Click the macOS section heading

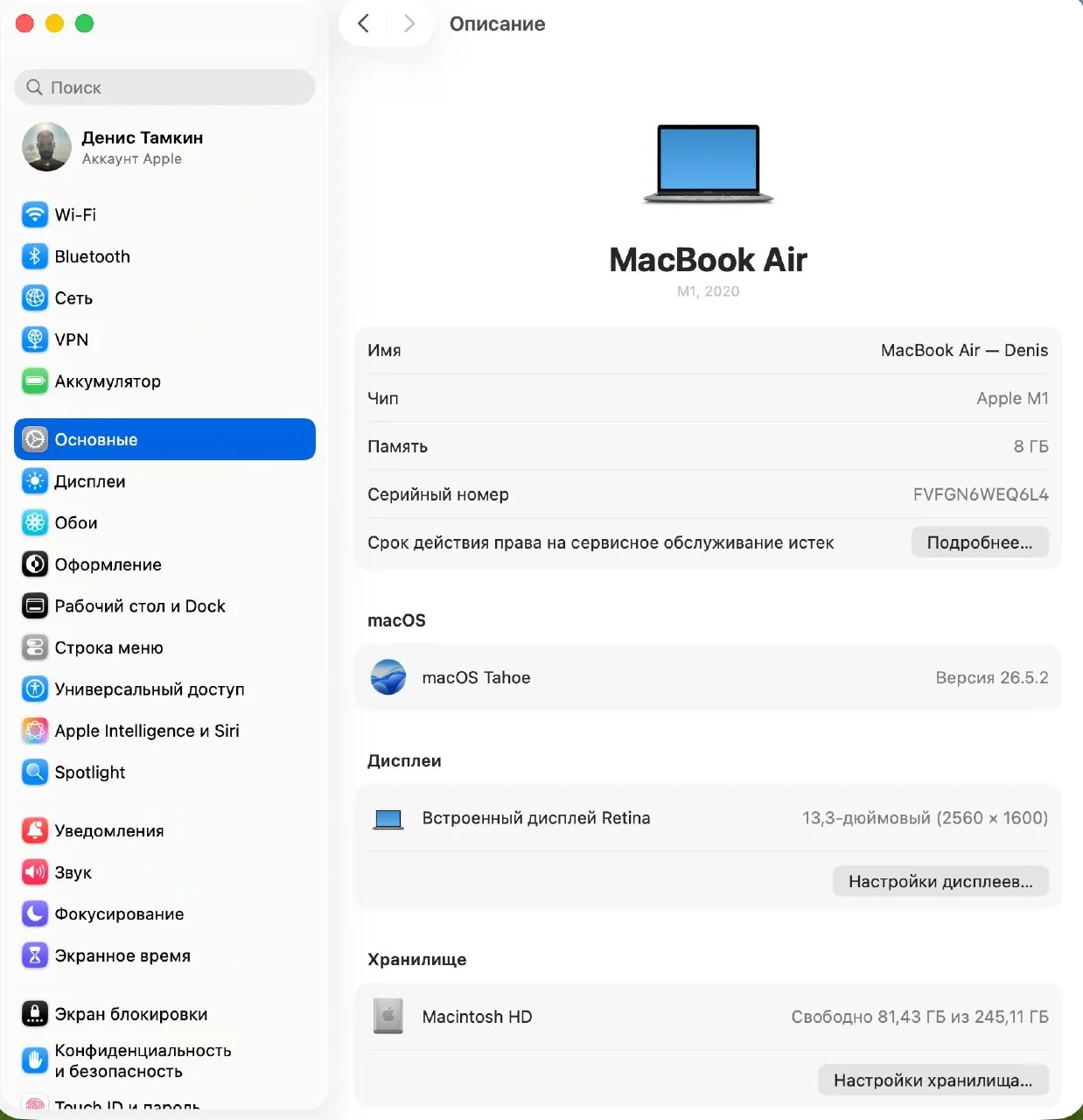coord(396,620)
